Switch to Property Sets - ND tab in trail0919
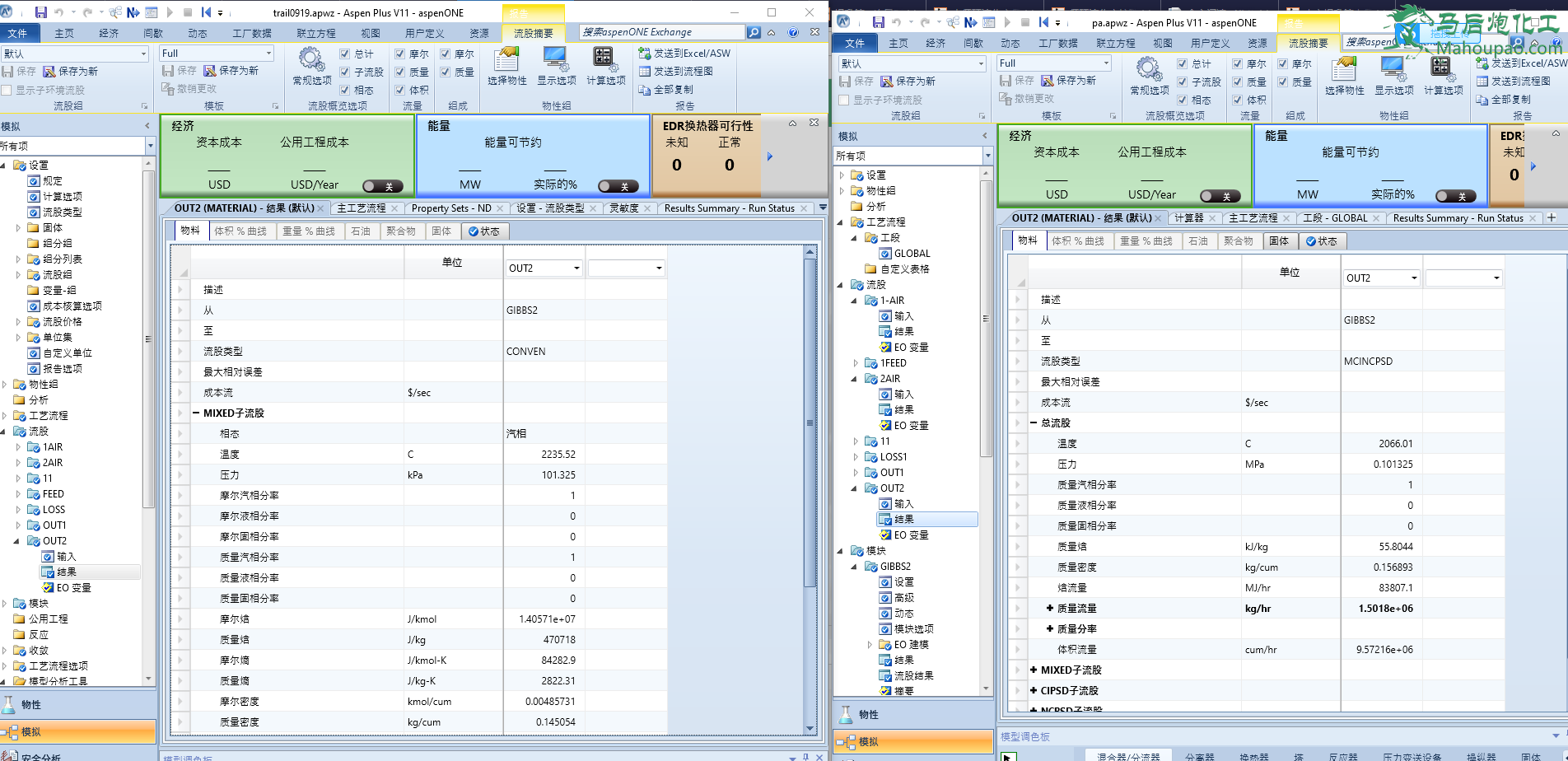The height and width of the screenshot is (761, 1568). point(451,208)
